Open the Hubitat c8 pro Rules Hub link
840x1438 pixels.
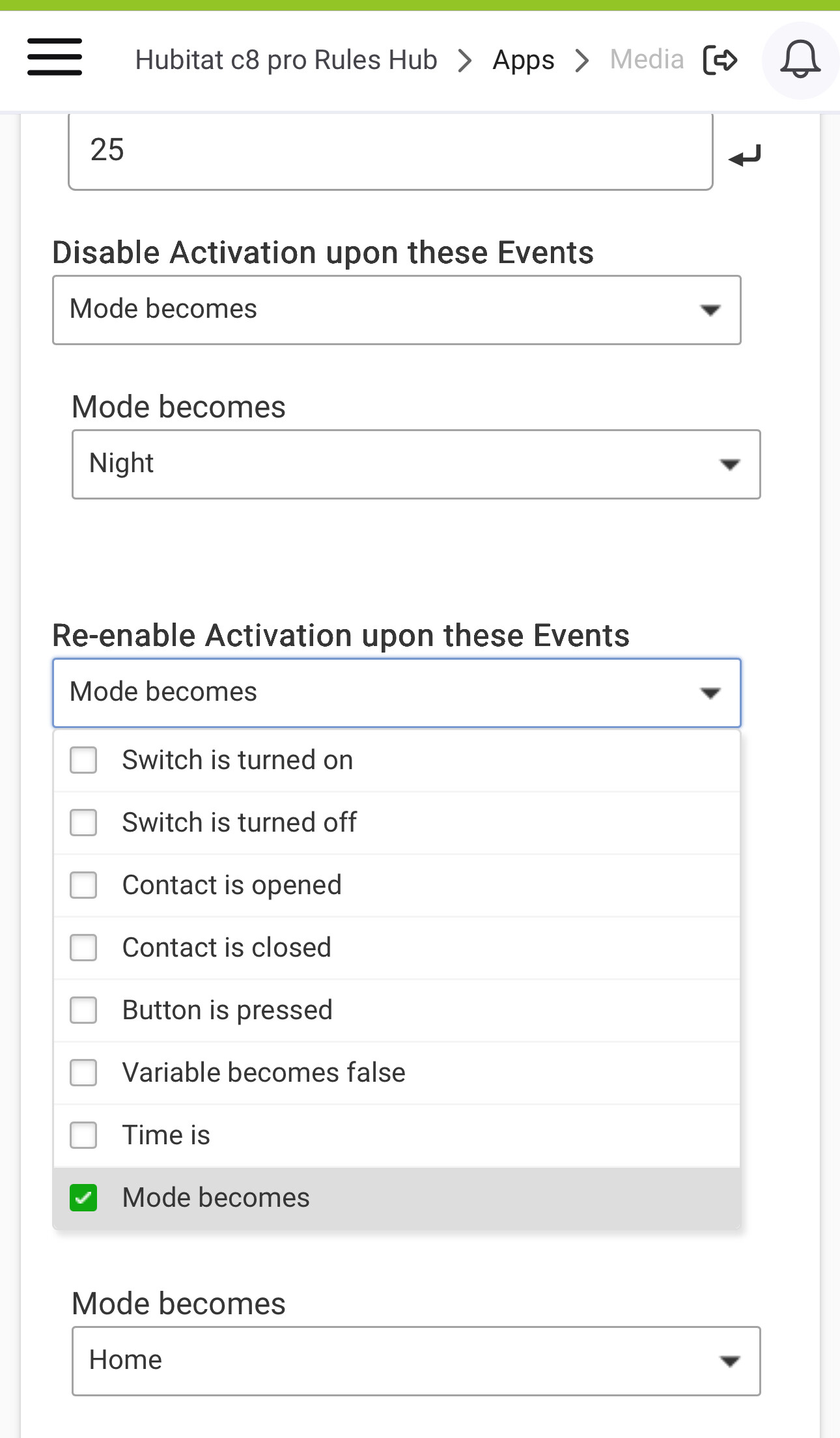point(286,60)
